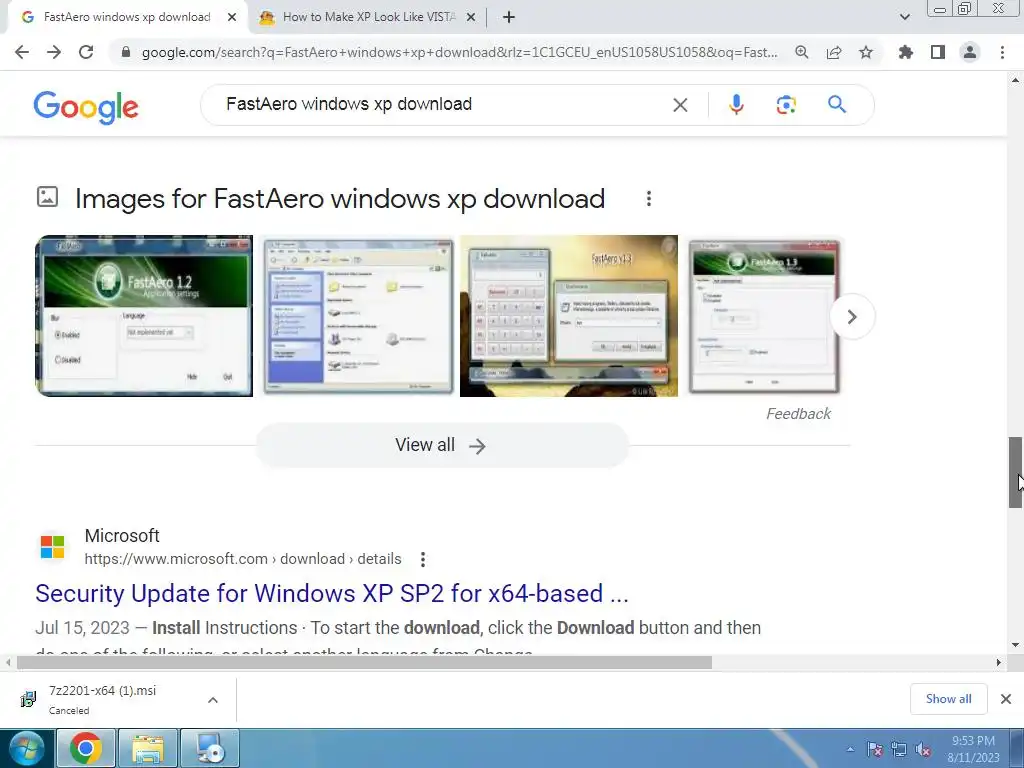Click the Google search text field
Image resolution: width=1024 pixels, height=768 pixels.
tap(444, 104)
